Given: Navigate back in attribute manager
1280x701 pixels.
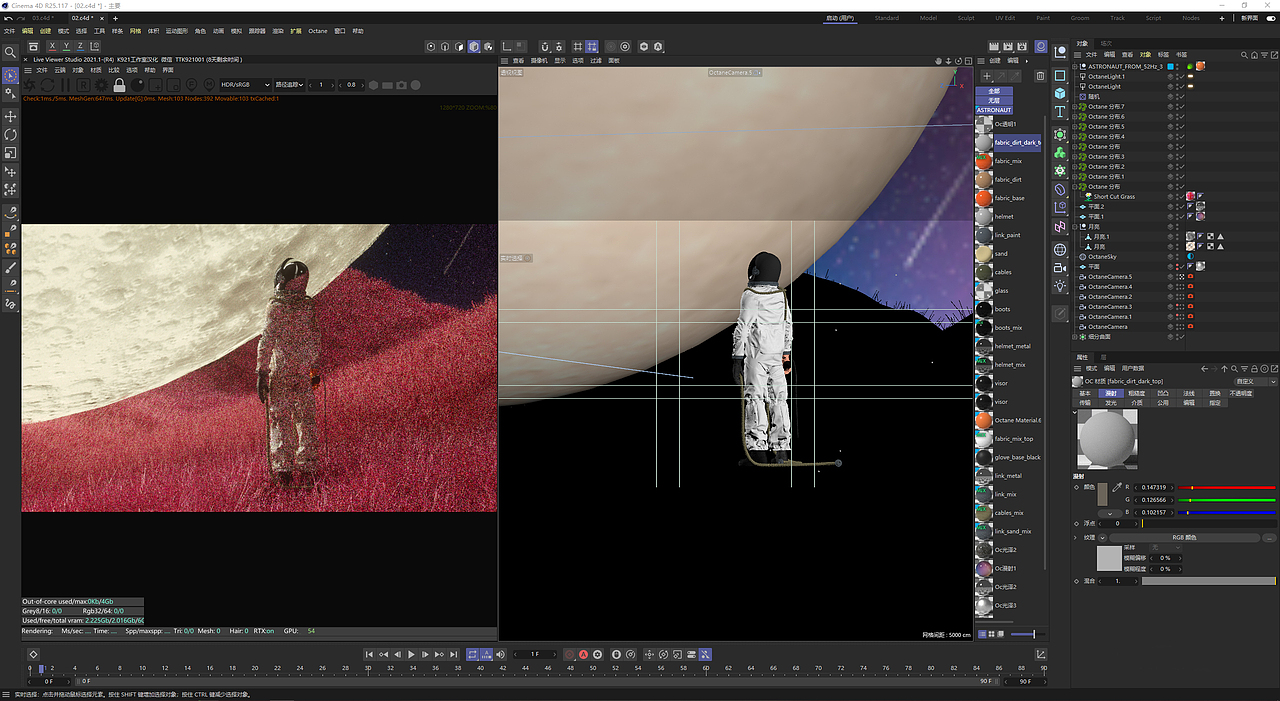Looking at the screenshot, I should coord(1204,369).
